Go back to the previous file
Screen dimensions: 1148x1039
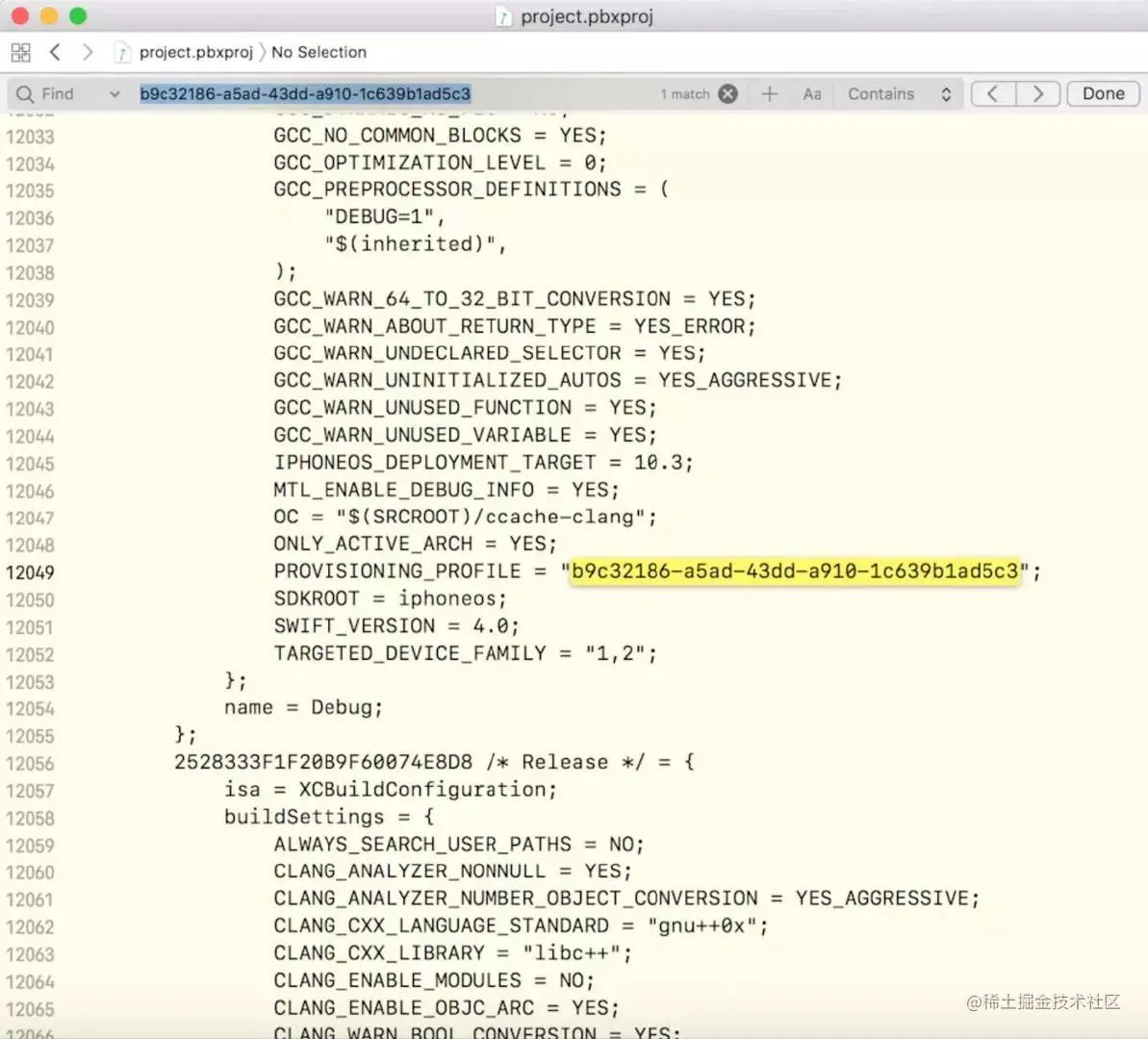click(55, 52)
